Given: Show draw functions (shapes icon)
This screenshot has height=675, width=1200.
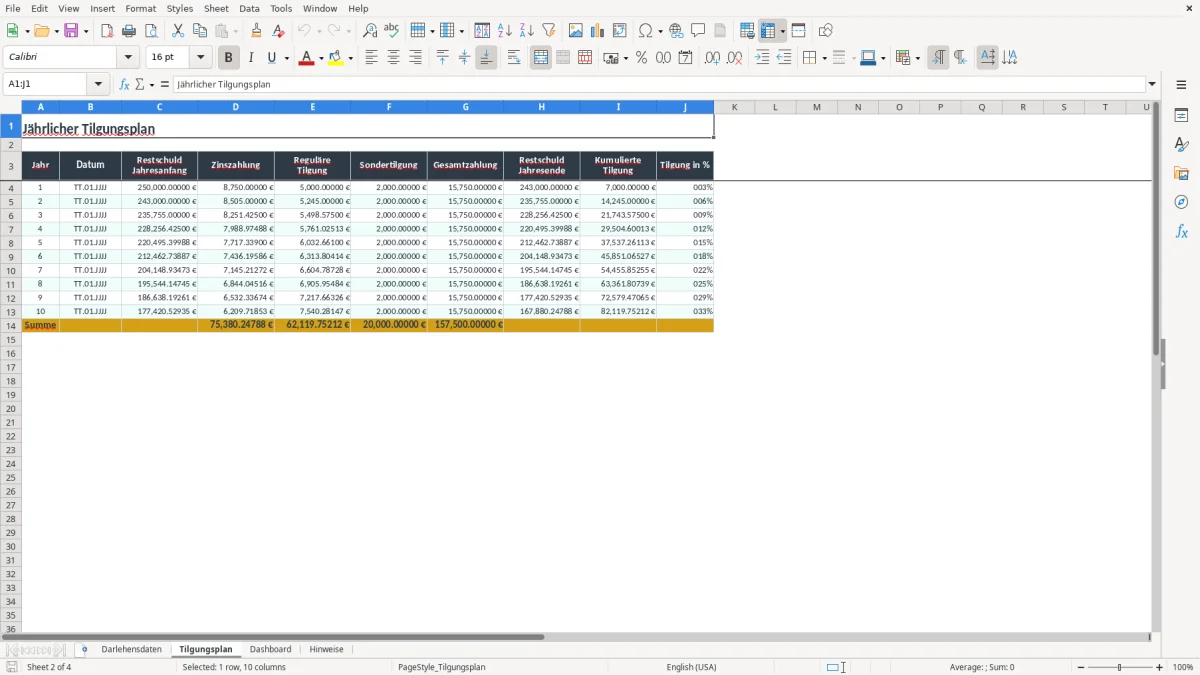Looking at the screenshot, I should tap(826, 31).
